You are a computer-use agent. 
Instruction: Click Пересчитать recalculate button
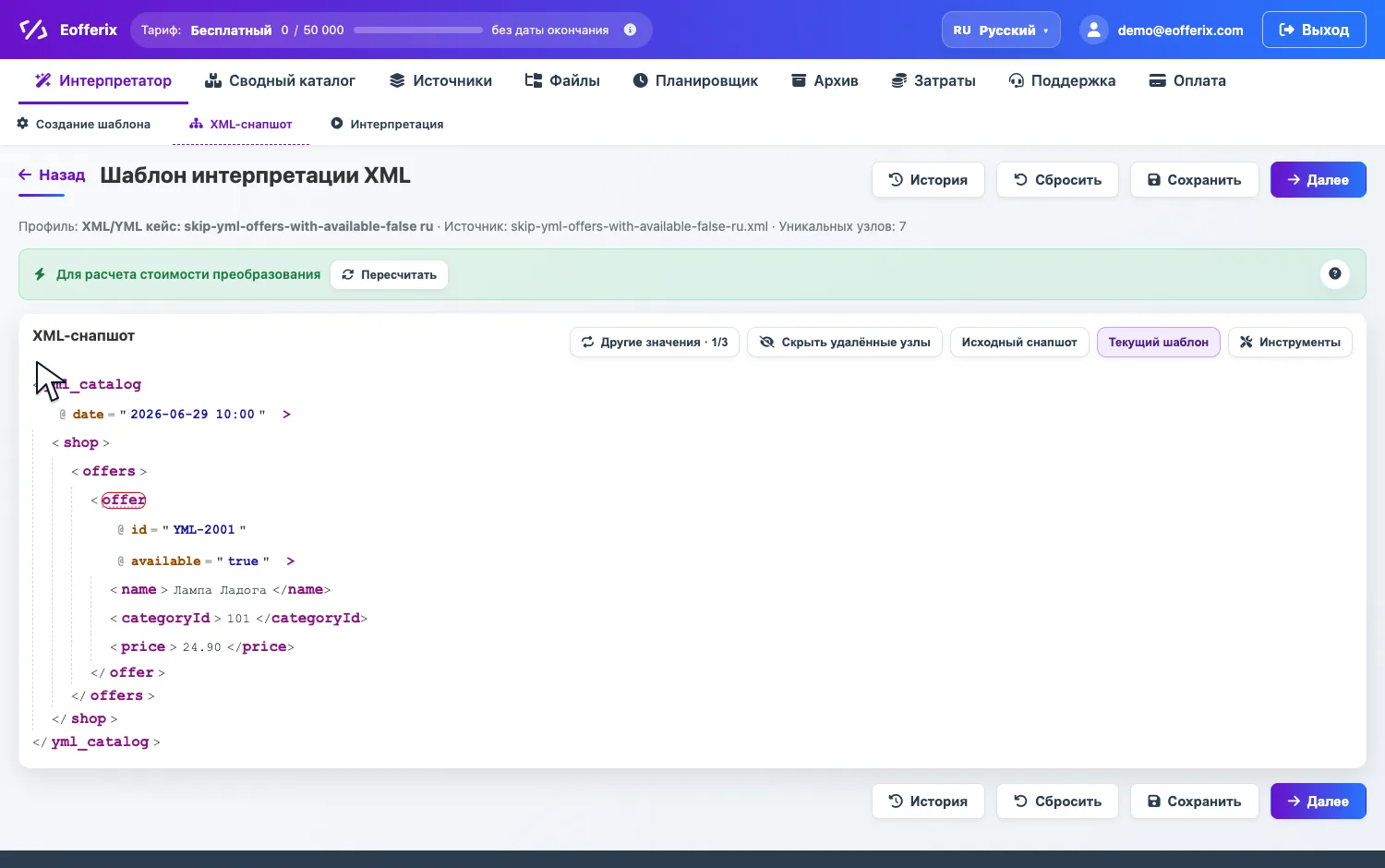(x=389, y=274)
